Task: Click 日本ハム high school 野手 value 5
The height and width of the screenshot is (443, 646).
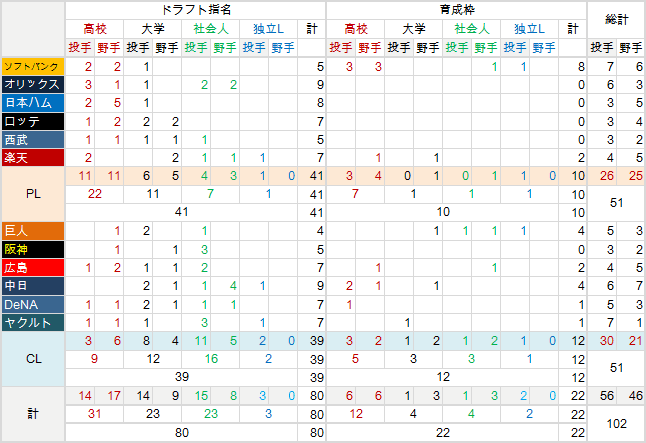Action: coord(109,103)
